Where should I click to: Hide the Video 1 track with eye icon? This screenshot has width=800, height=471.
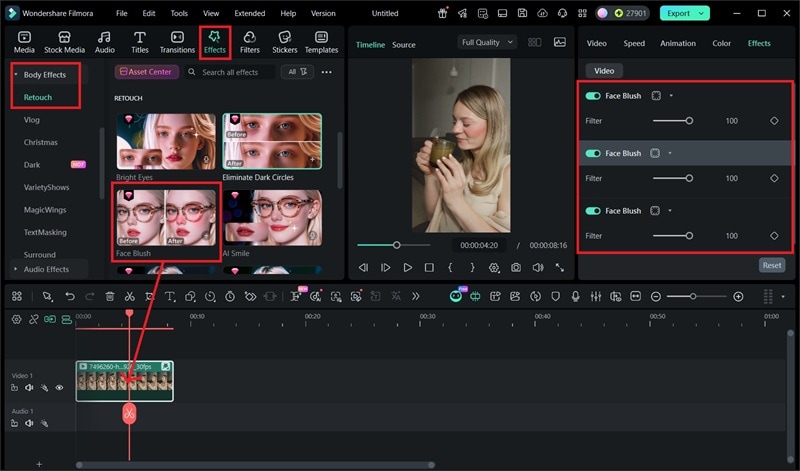click(59, 388)
